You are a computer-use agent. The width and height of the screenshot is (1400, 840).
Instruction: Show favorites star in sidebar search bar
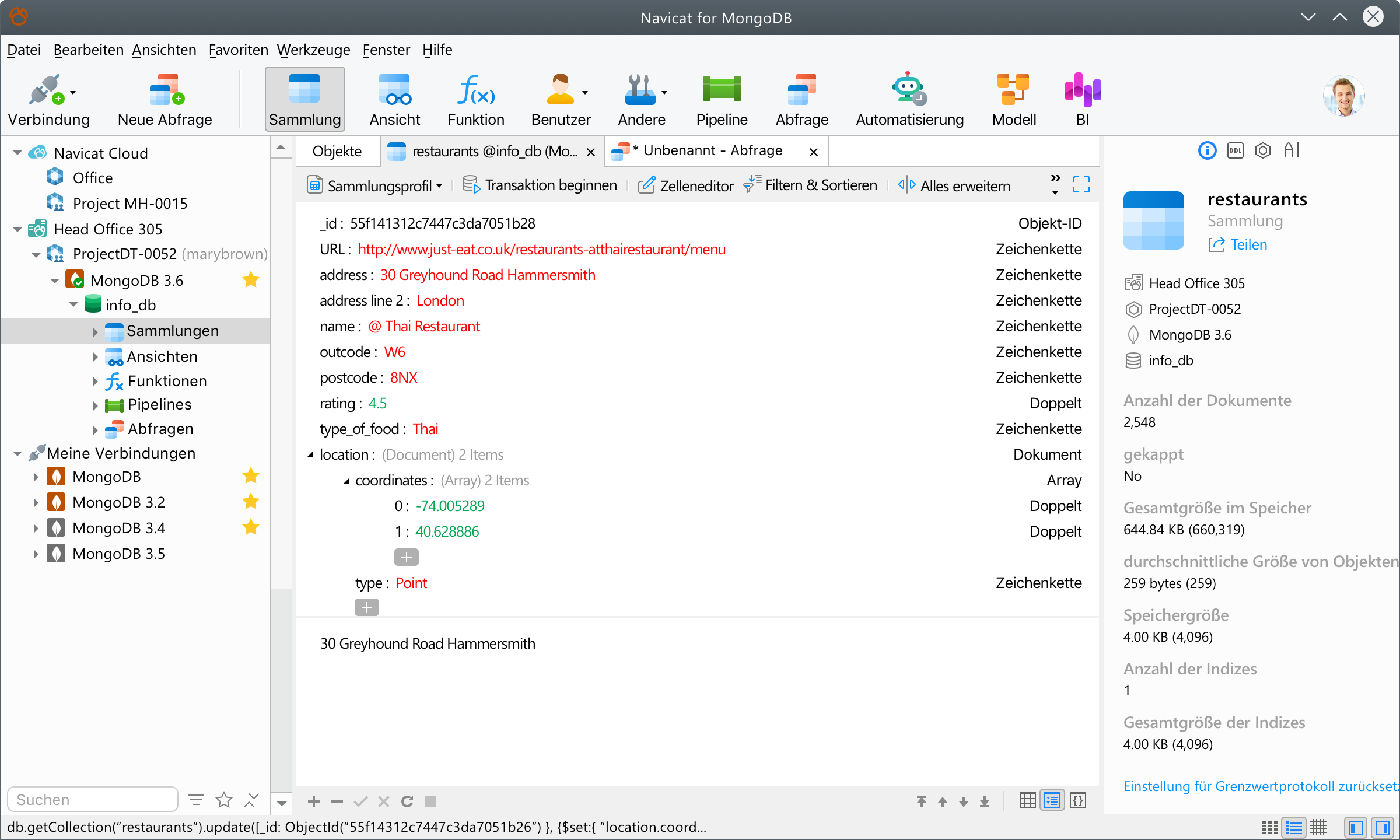[x=224, y=800]
